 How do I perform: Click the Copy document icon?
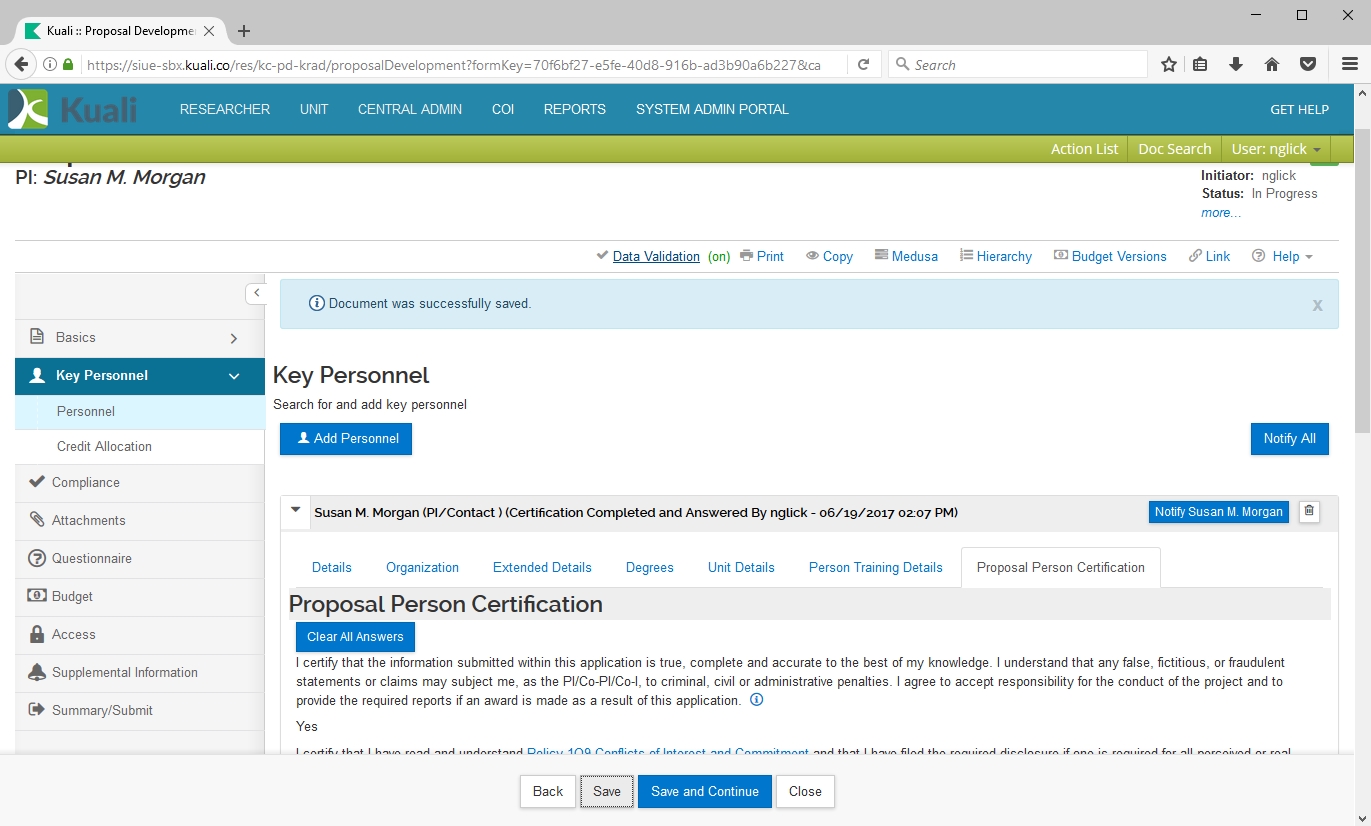pos(829,256)
